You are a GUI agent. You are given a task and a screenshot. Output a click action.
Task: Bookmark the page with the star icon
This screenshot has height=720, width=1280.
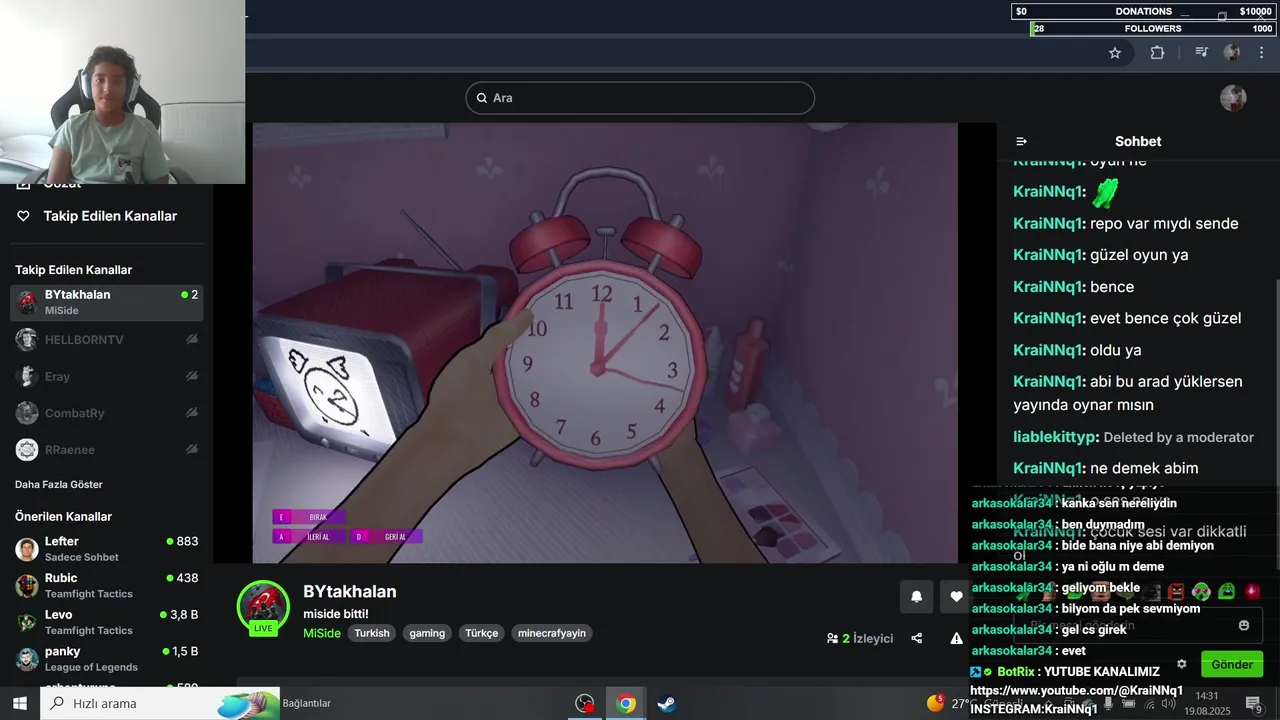[1115, 53]
